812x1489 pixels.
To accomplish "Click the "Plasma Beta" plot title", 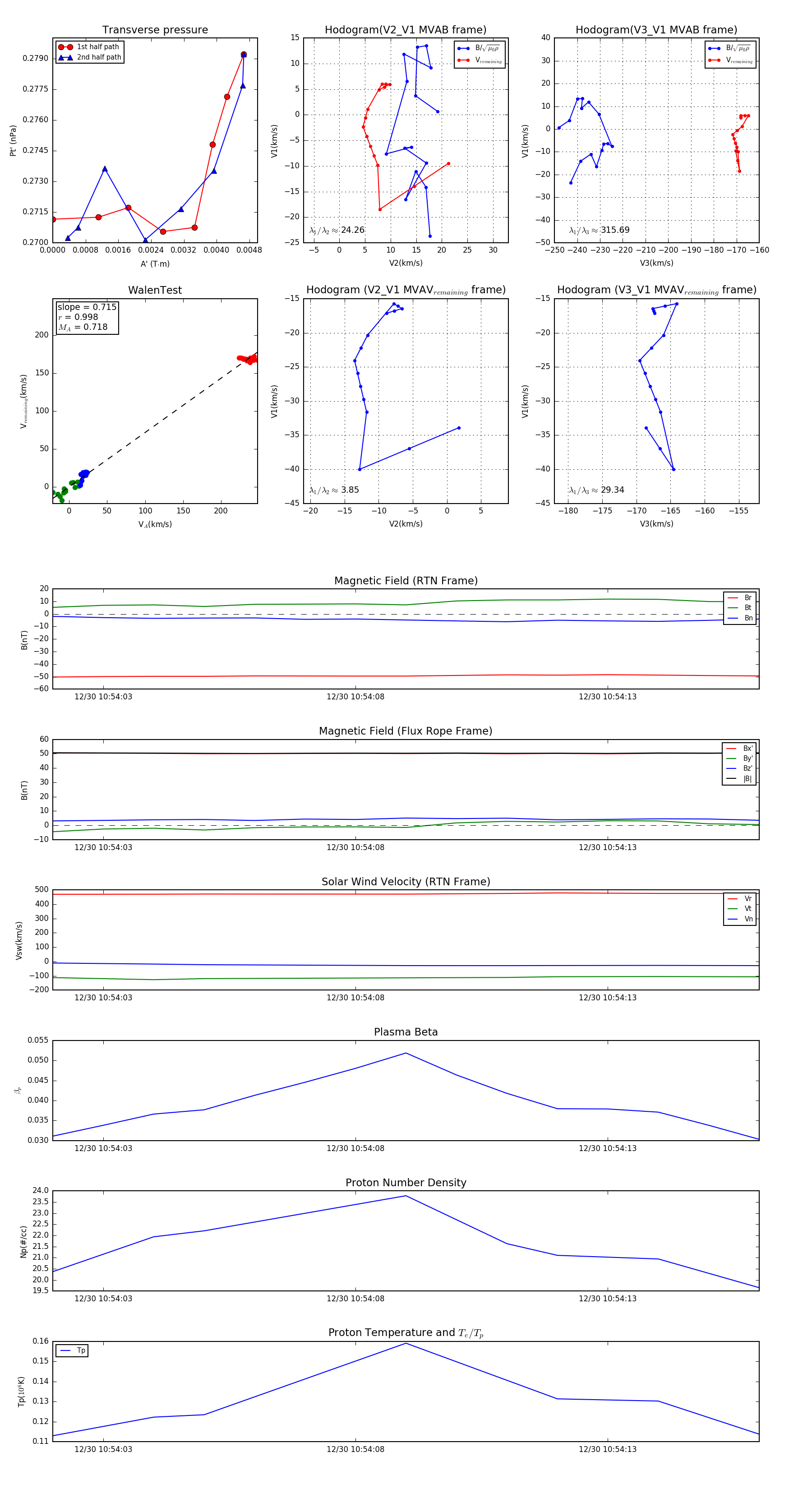I will [405, 1032].
